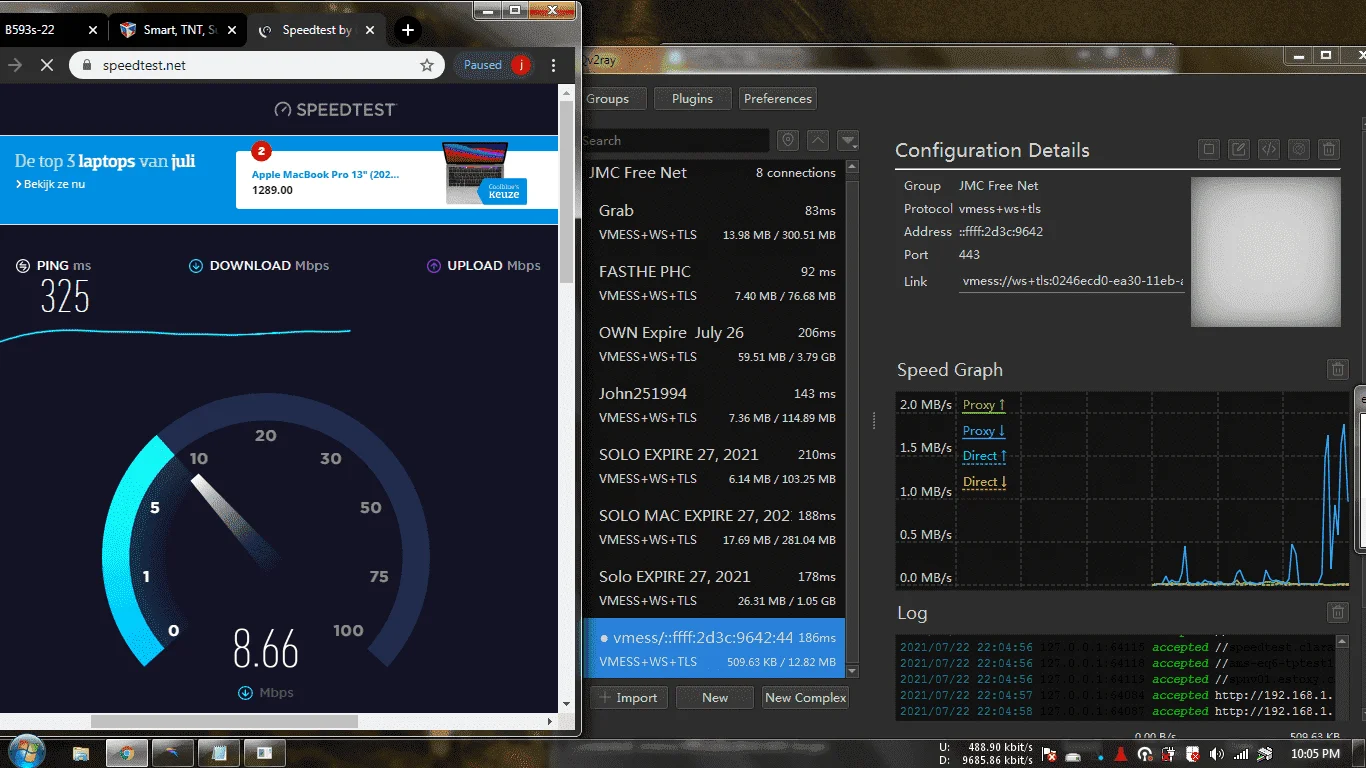Switch to the Speedtest browser tab
Image resolution: width=1366 pixels, height=768 pixels.
point(316,30)
